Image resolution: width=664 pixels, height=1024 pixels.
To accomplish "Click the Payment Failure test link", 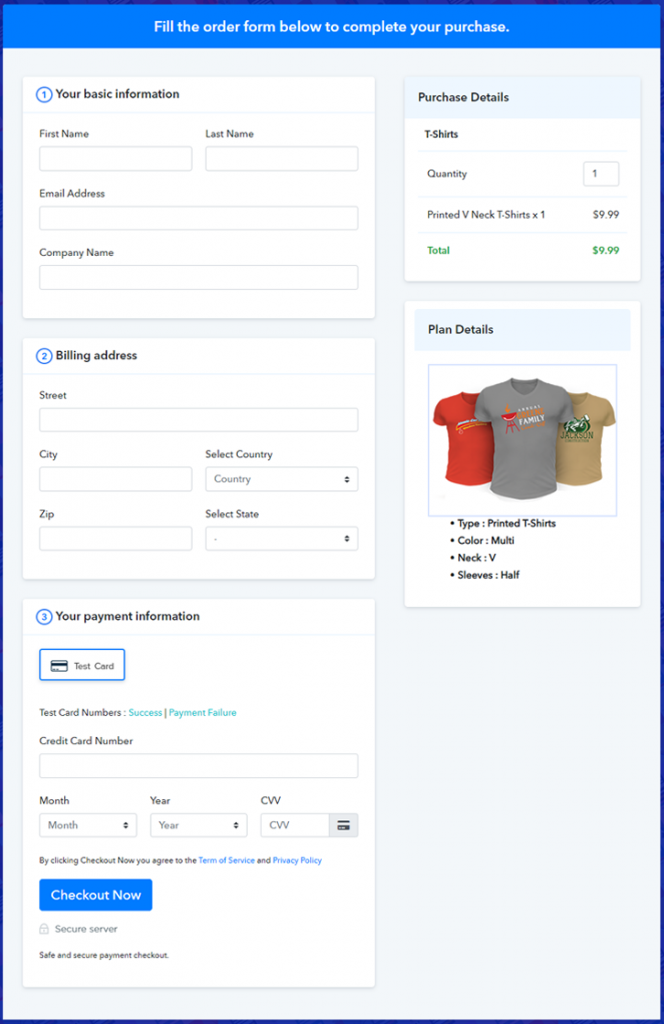I will tap(203, 713).
